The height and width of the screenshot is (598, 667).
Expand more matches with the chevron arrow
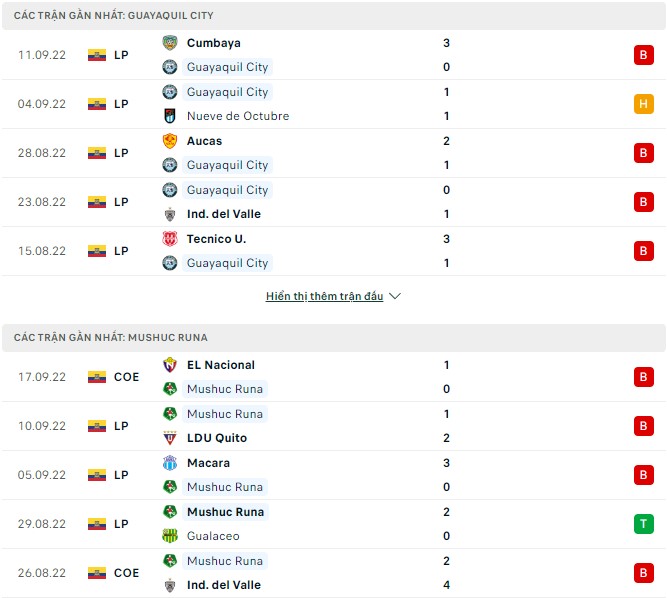(x=394, y=297)
